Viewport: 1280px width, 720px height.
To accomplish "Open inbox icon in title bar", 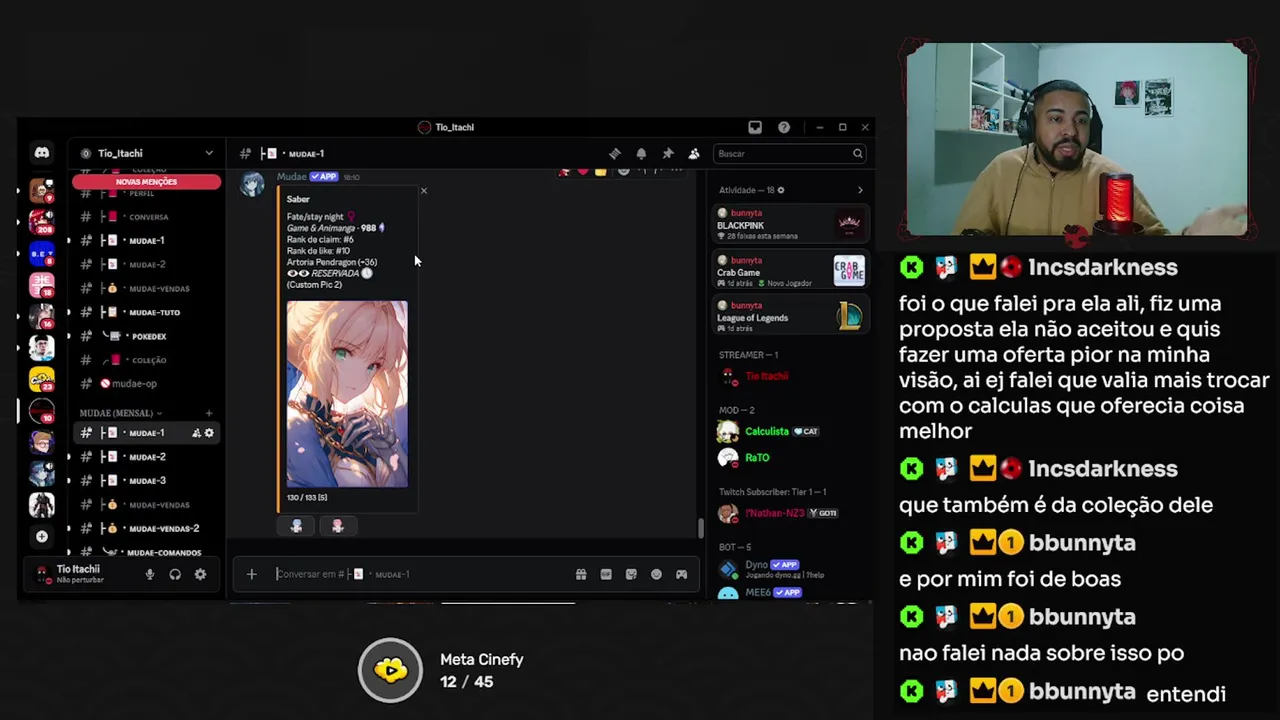I will click(x=755, y=127).
